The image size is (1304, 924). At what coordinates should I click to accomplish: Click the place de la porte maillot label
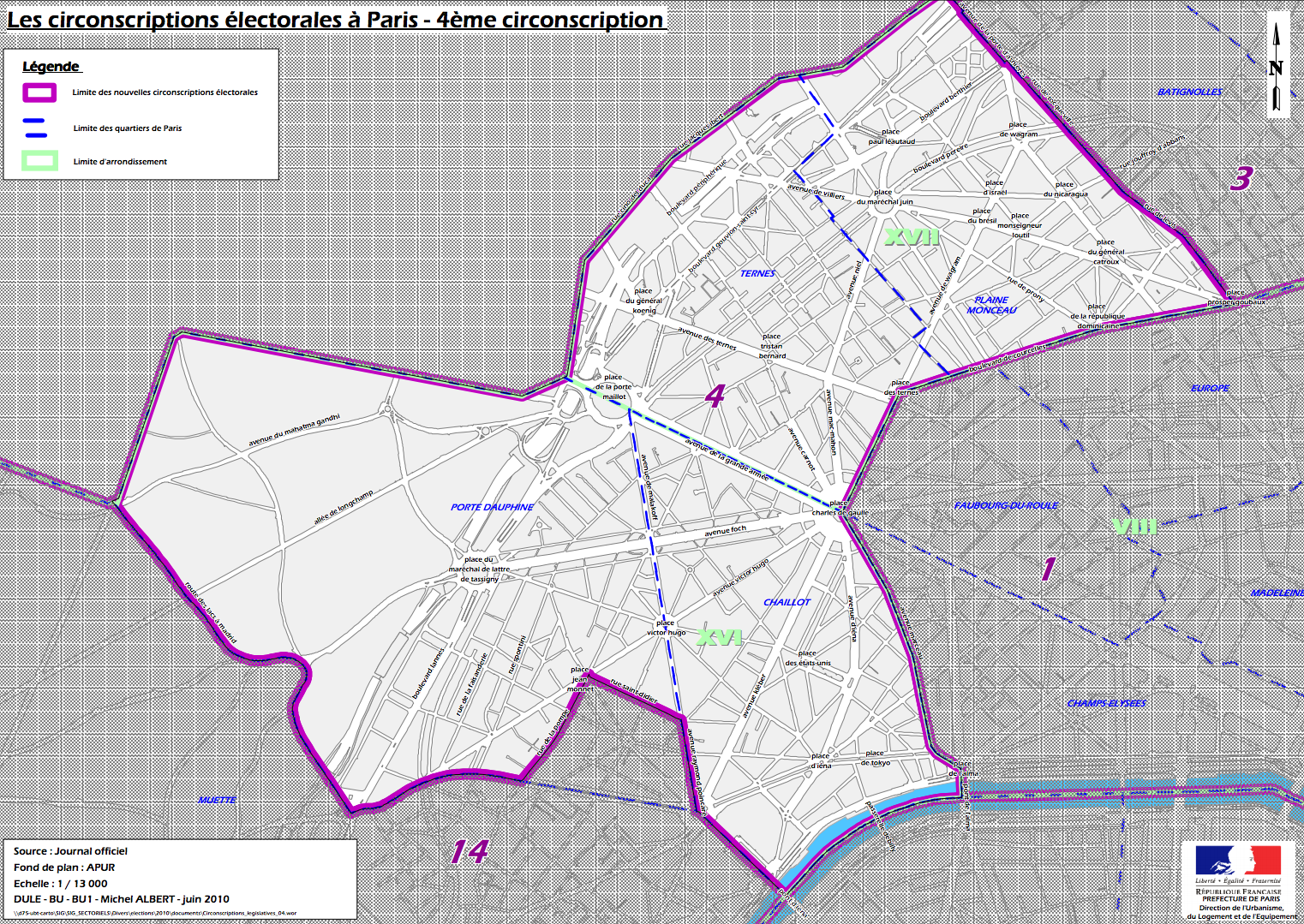pyautogui.click(x=613, y=387)
